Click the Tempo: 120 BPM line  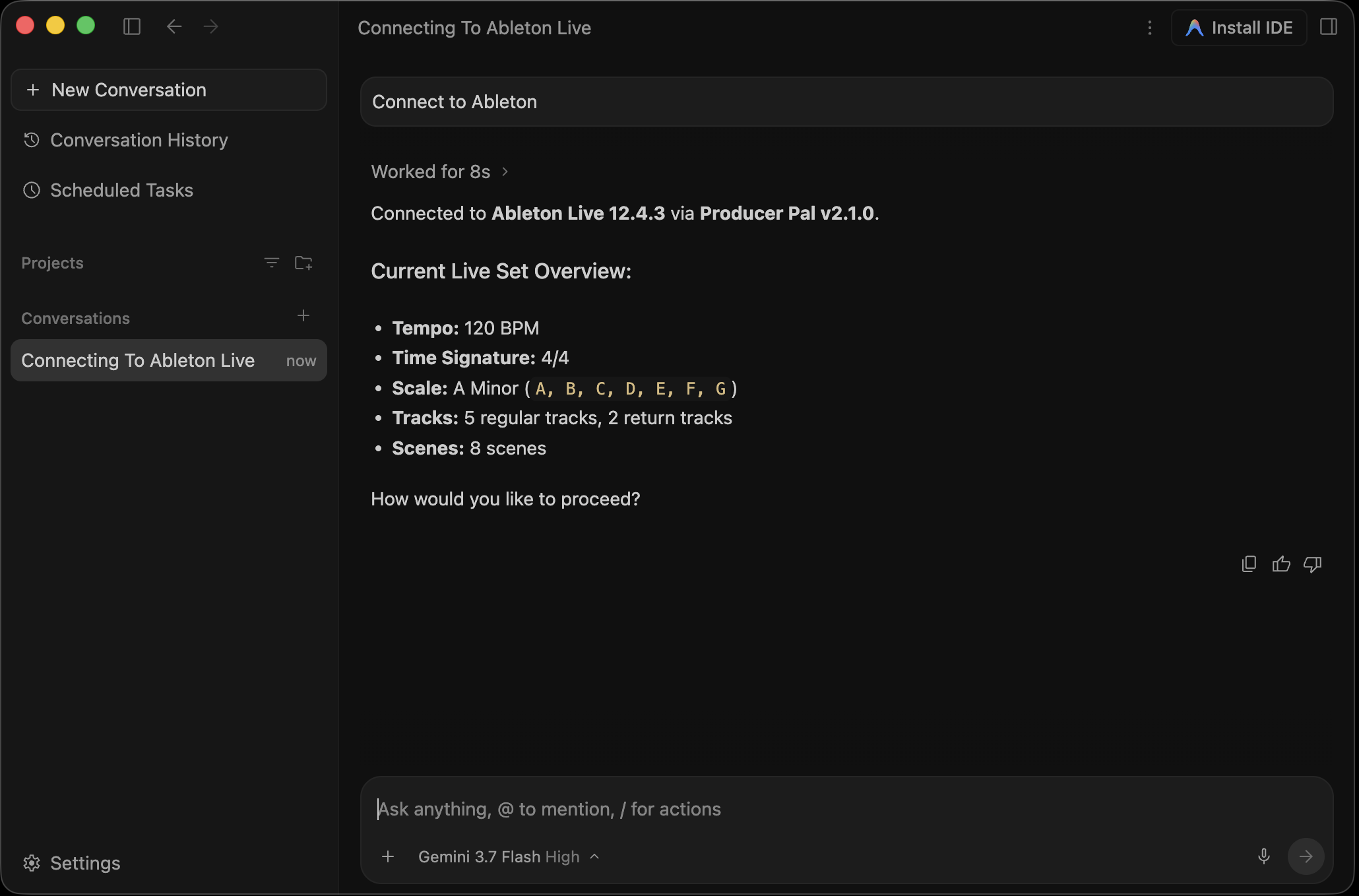466,328
